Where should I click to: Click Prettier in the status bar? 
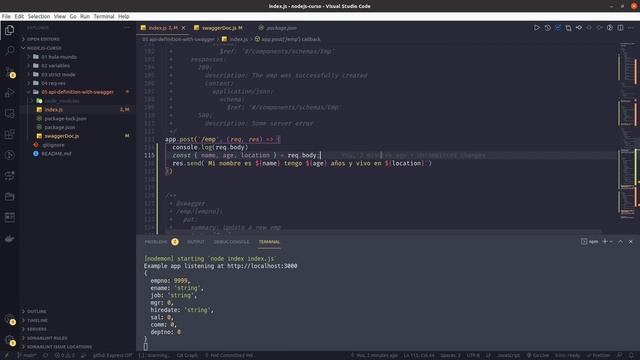pos(598,356)
